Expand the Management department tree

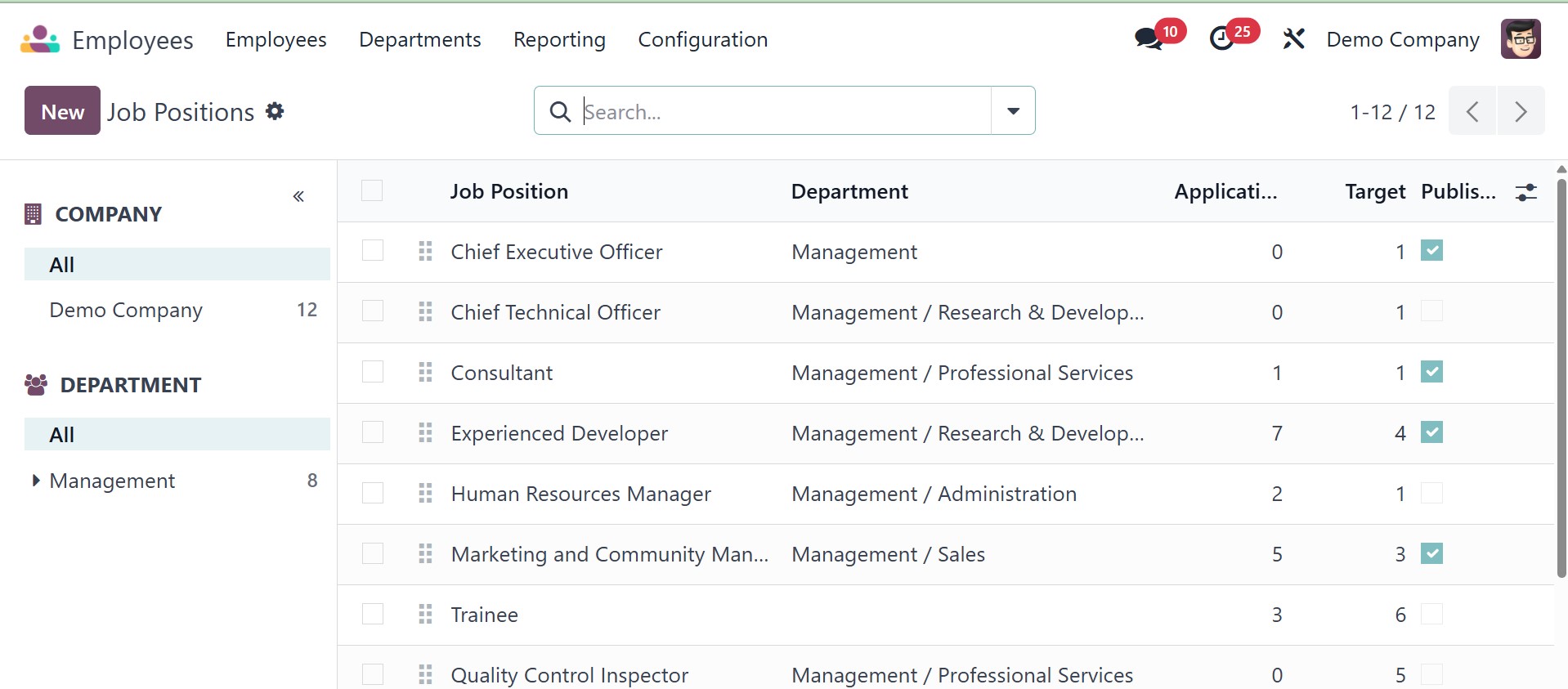pos(35,481)
